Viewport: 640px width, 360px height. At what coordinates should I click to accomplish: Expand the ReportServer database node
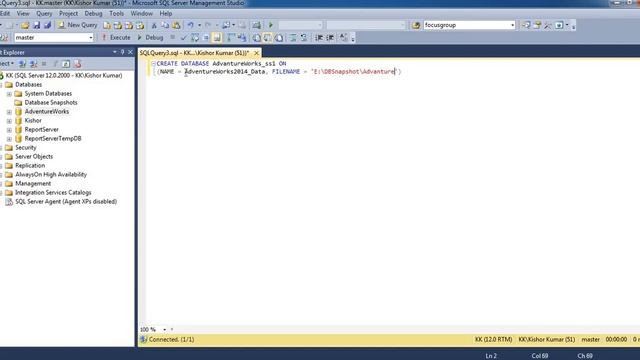click(x=9, y=130)
